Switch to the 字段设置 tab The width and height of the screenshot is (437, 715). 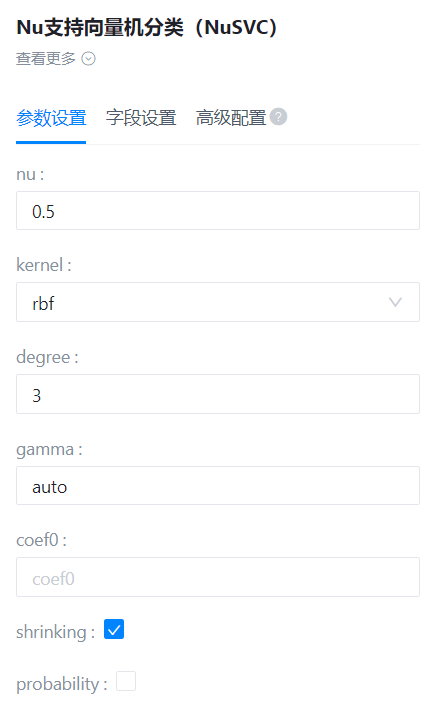[x=141, y=118]
